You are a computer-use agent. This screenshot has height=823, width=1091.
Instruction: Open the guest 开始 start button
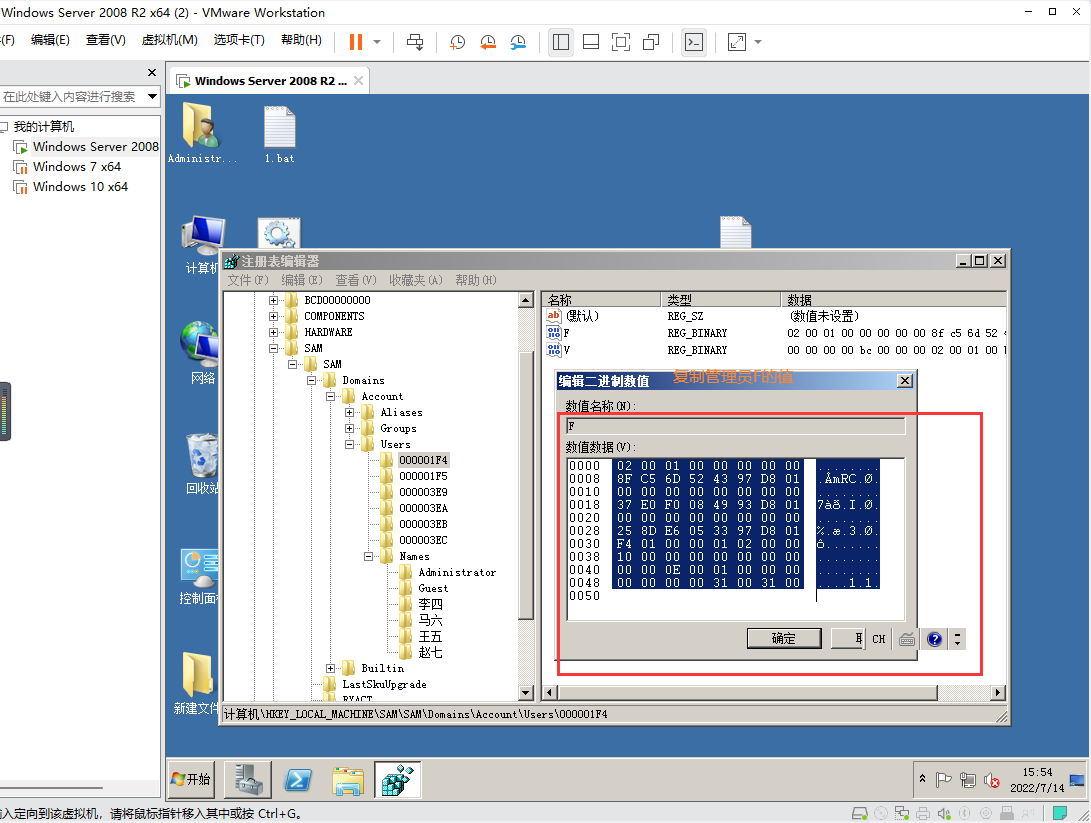tap(191, 779)
